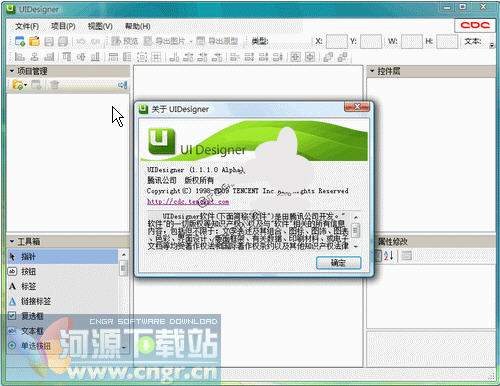
Task: Click the Redo arrow icon
Action: tap(95, 41)
